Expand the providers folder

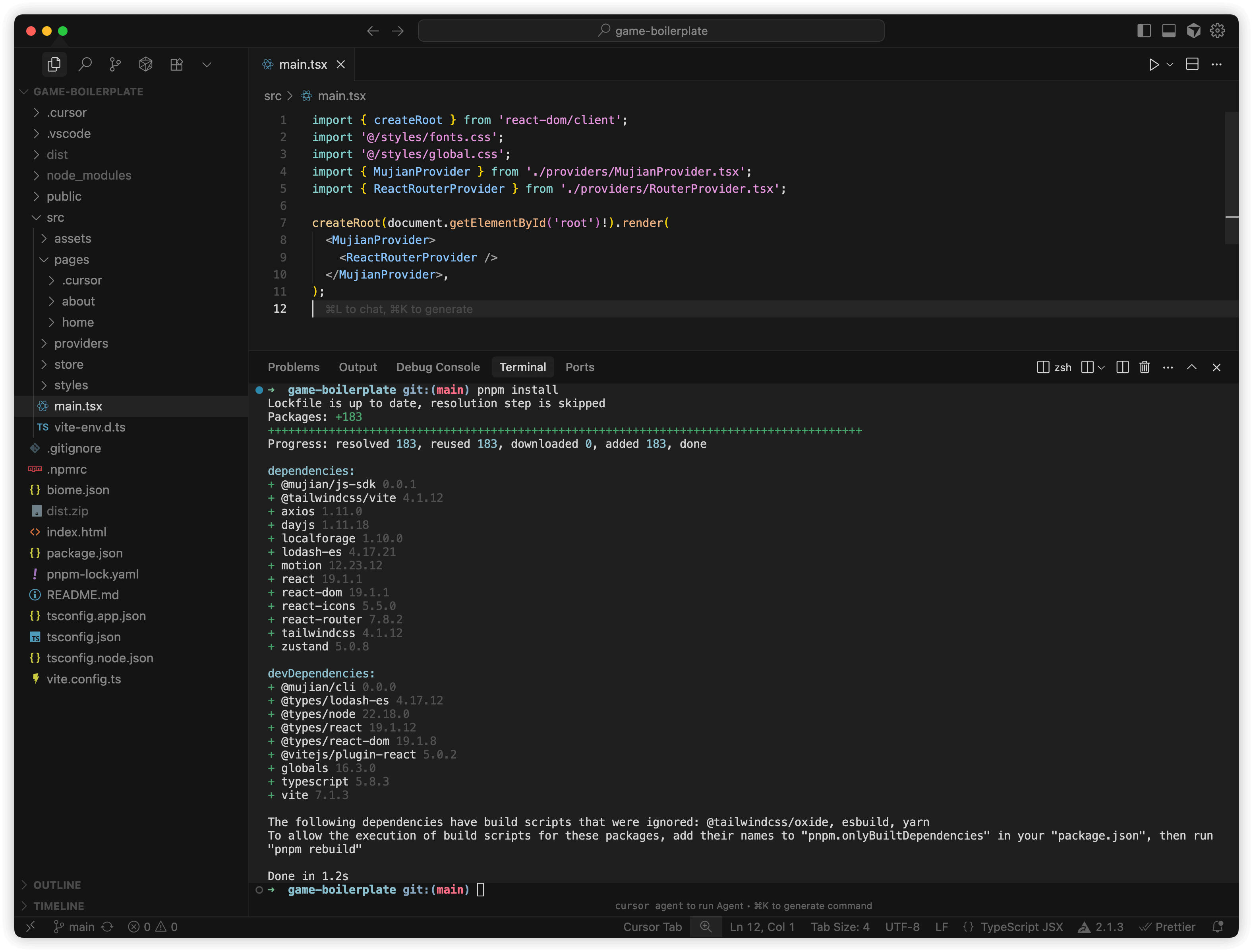(81, 343)
